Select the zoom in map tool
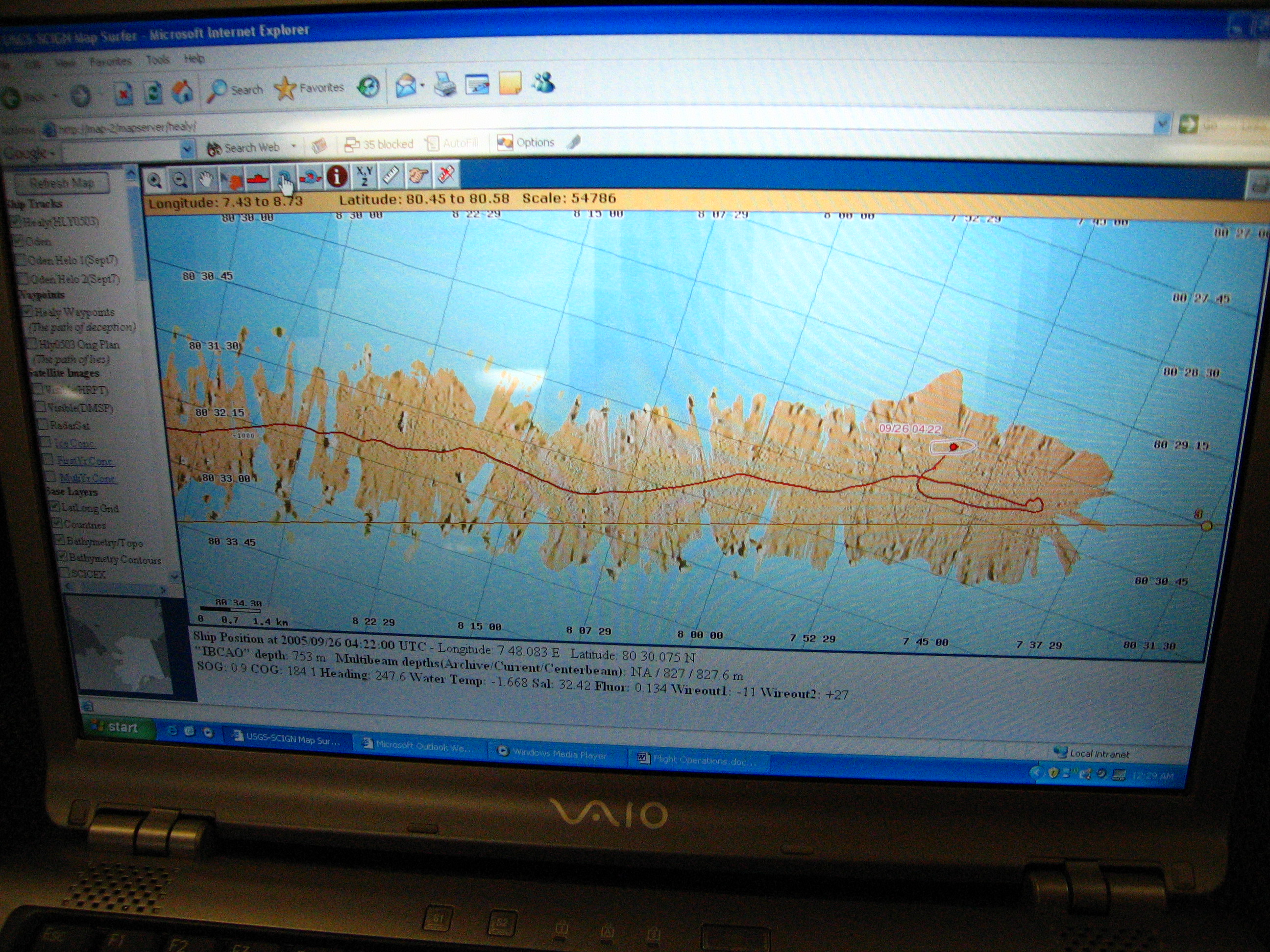The image size is (1270, 952). point(154,181)
